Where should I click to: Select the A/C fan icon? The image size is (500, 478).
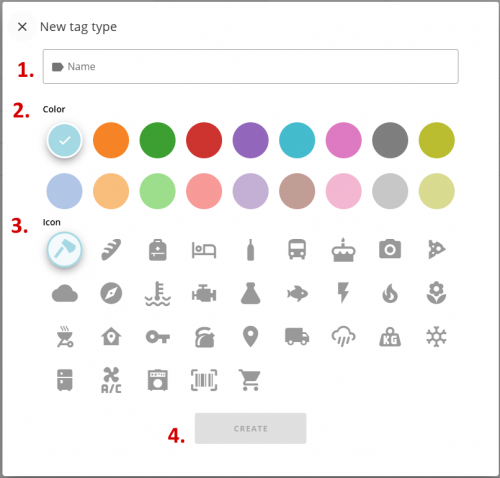[111, 380]
